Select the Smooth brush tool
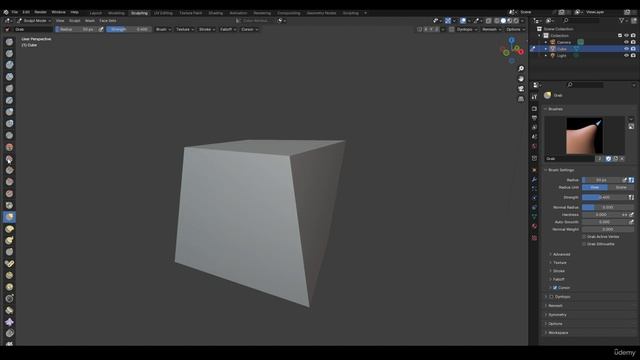Screen dimensions: 640x360 9,147
